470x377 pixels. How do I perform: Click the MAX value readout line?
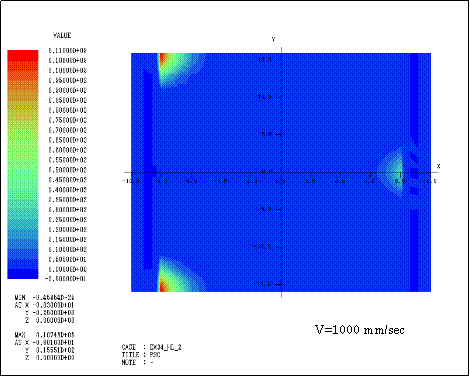(x=44, y=335)
